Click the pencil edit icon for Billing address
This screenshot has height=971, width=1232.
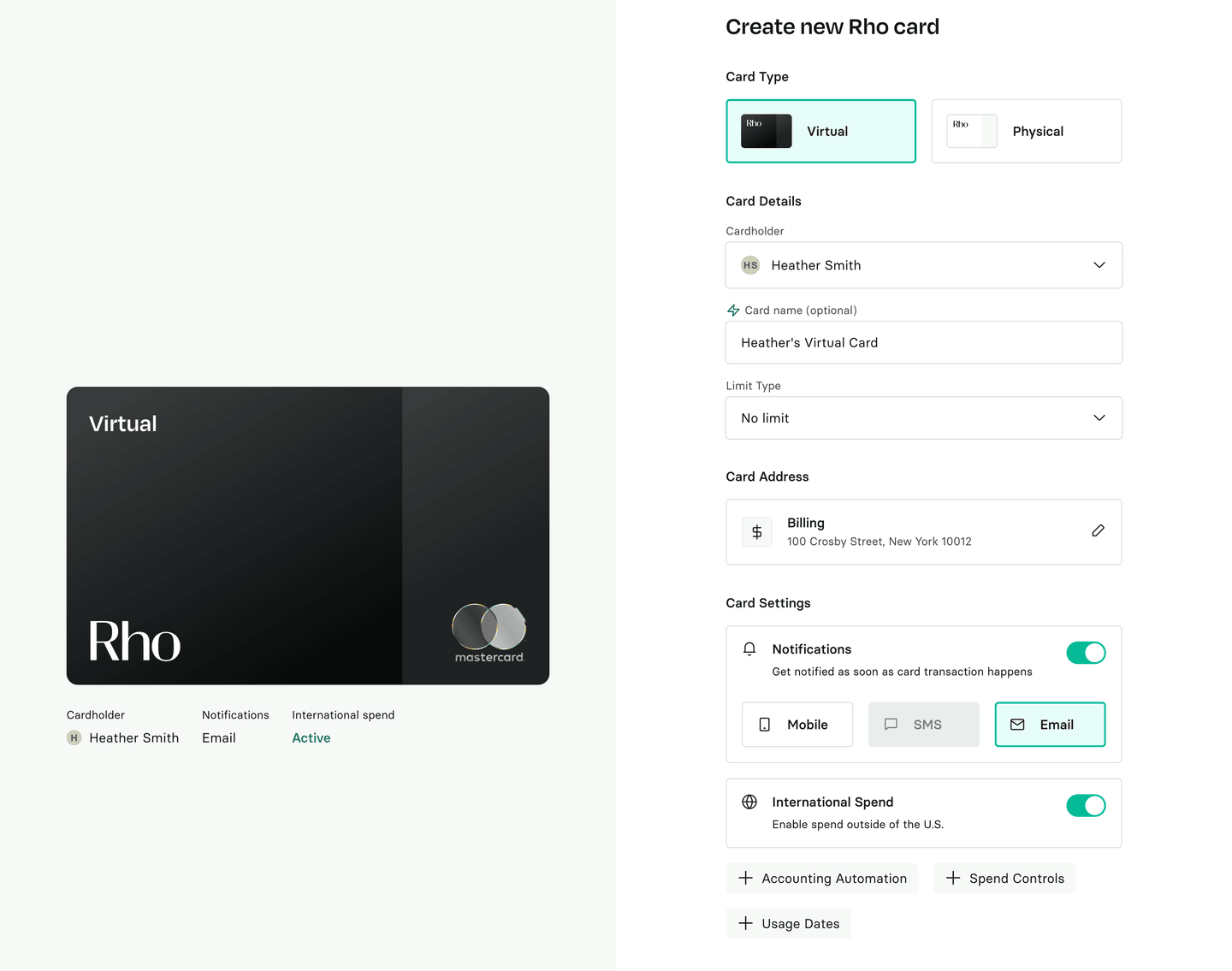pos(1098,531)
